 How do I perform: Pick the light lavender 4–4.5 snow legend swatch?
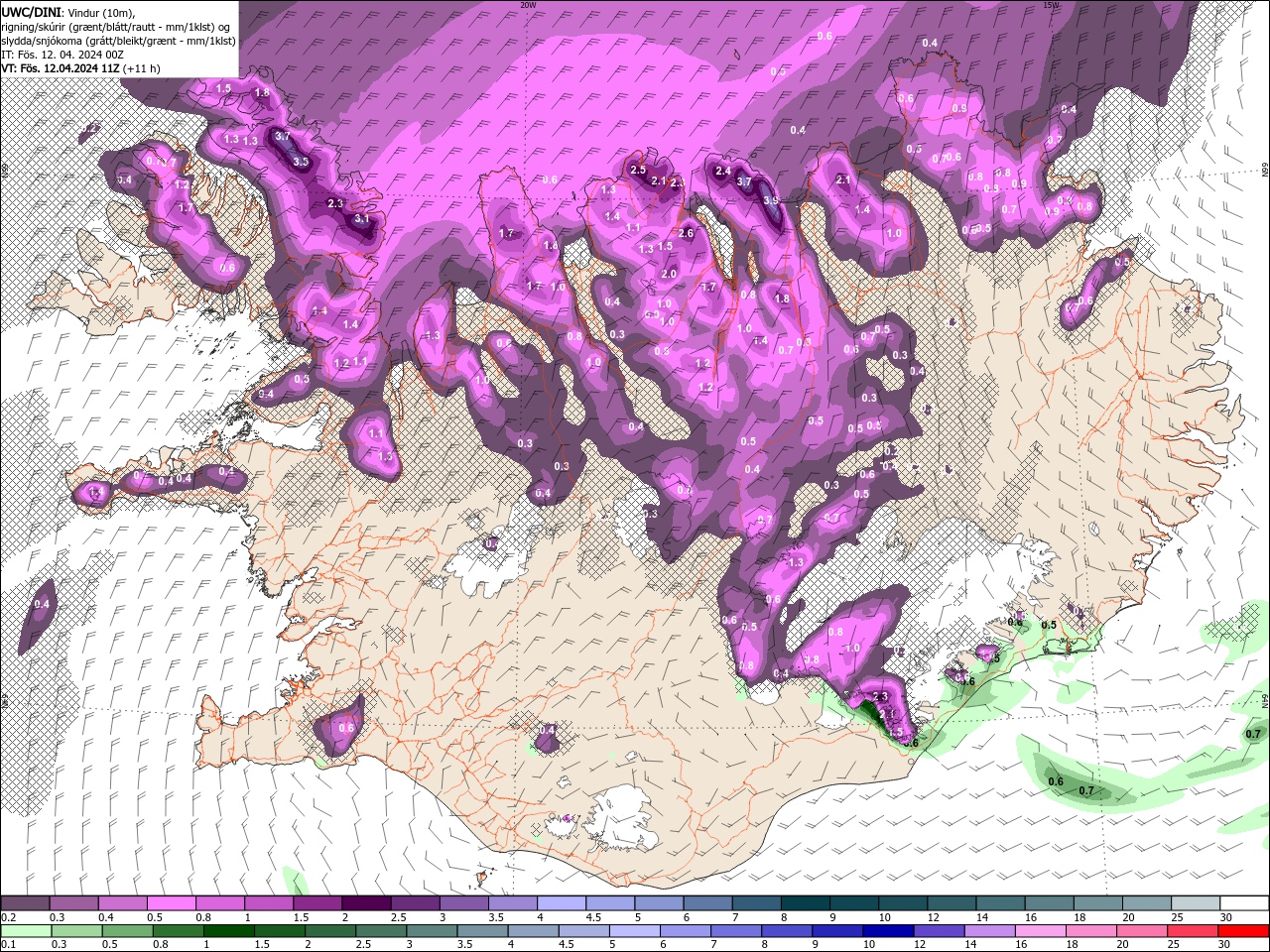point(562,903)
